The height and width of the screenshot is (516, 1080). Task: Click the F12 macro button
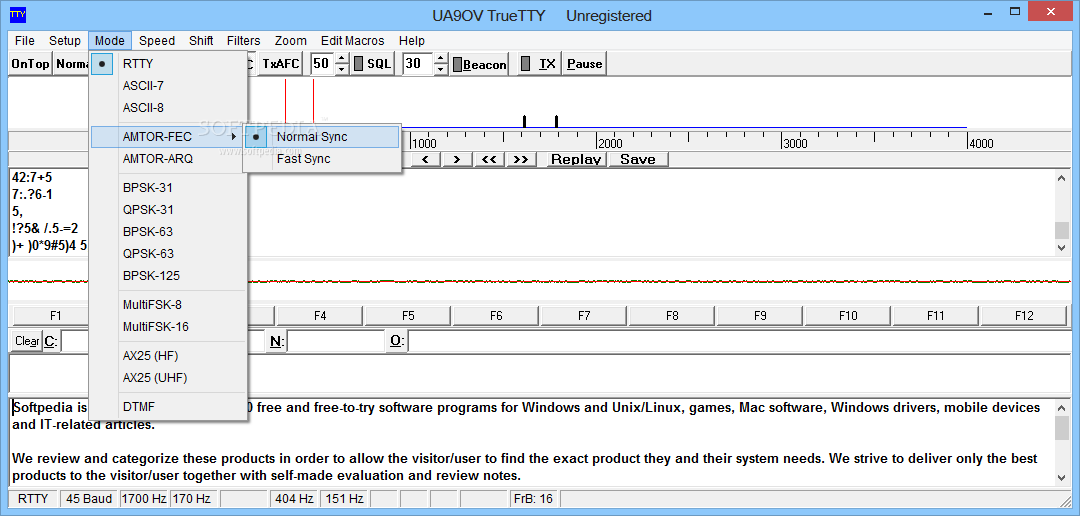click(x=1024, y=316)
